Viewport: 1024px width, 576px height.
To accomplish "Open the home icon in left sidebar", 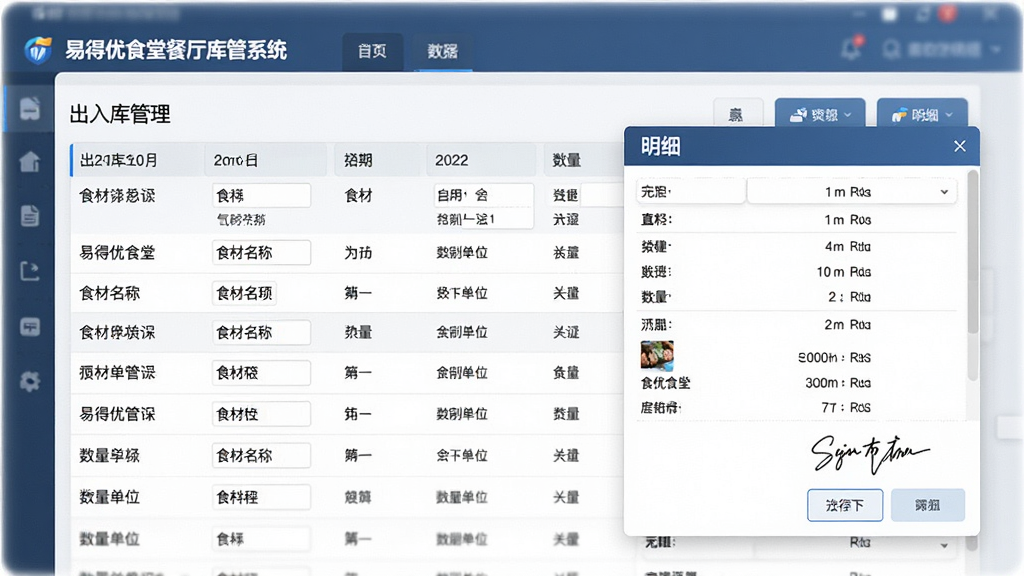I will tap(29, 161).
